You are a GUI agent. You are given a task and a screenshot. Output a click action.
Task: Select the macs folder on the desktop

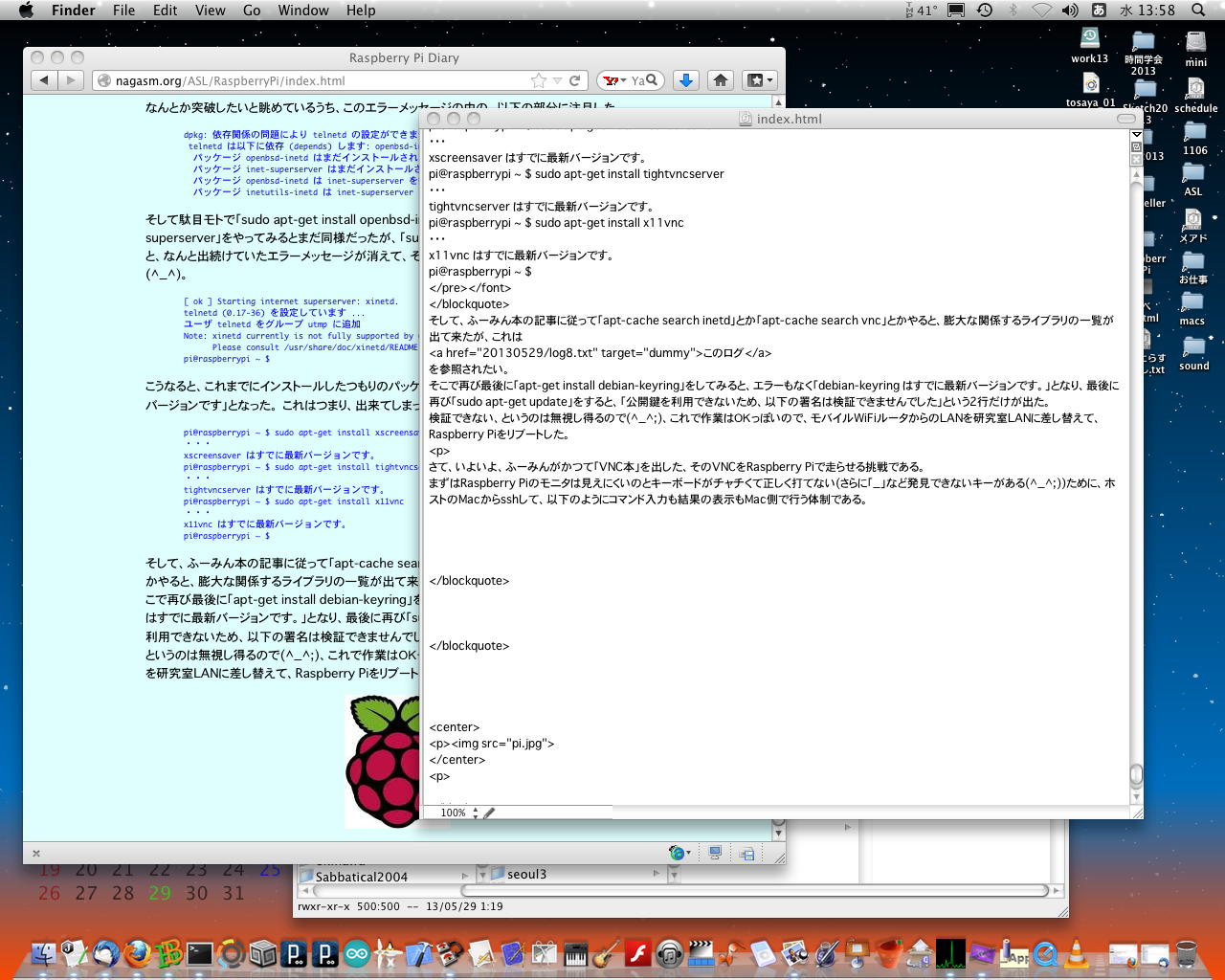(1192, 307)
